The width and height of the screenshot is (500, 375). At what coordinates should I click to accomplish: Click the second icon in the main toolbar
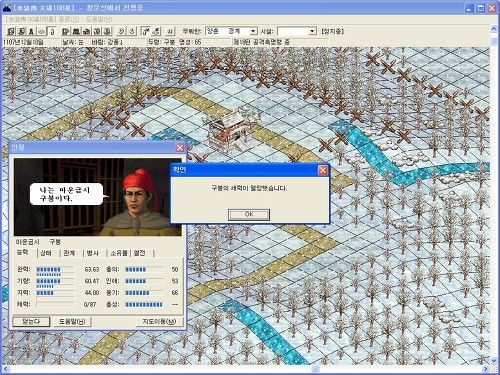21,31
